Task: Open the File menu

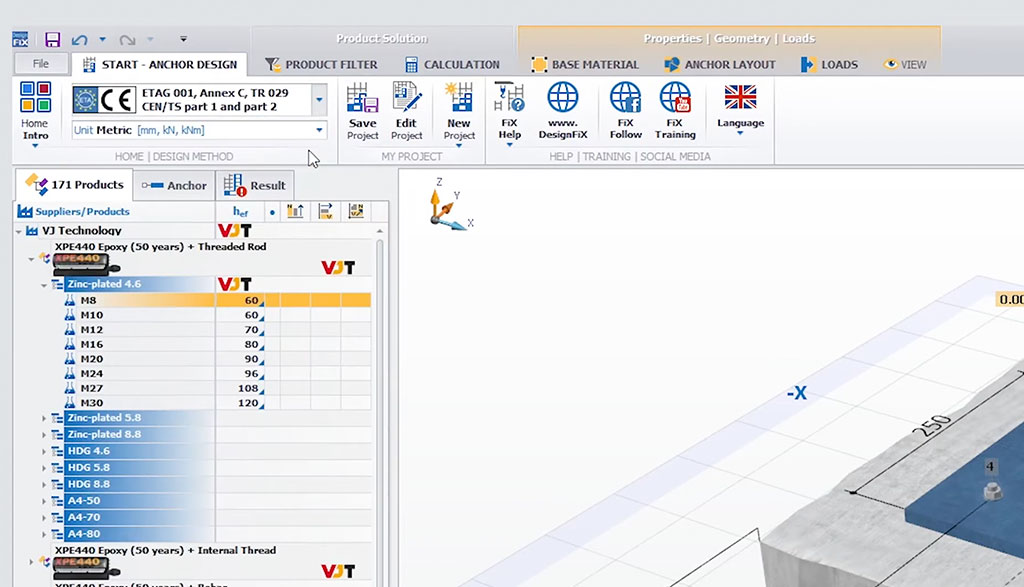Action: 41,63
